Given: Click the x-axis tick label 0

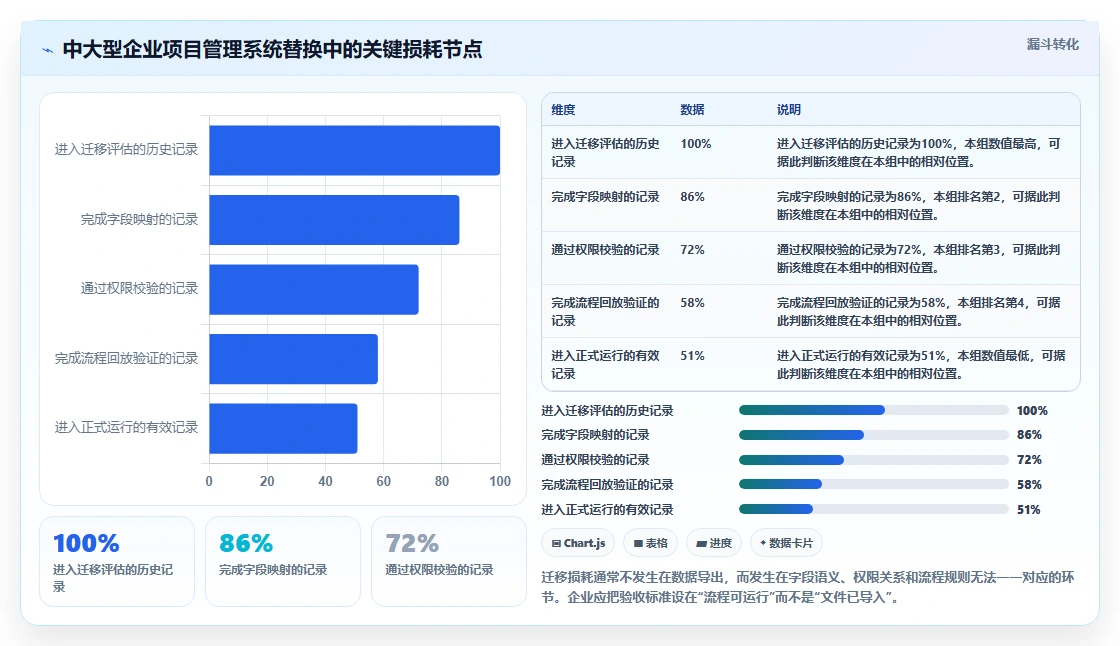Looking at the screenshot, I should pos(209,482).
